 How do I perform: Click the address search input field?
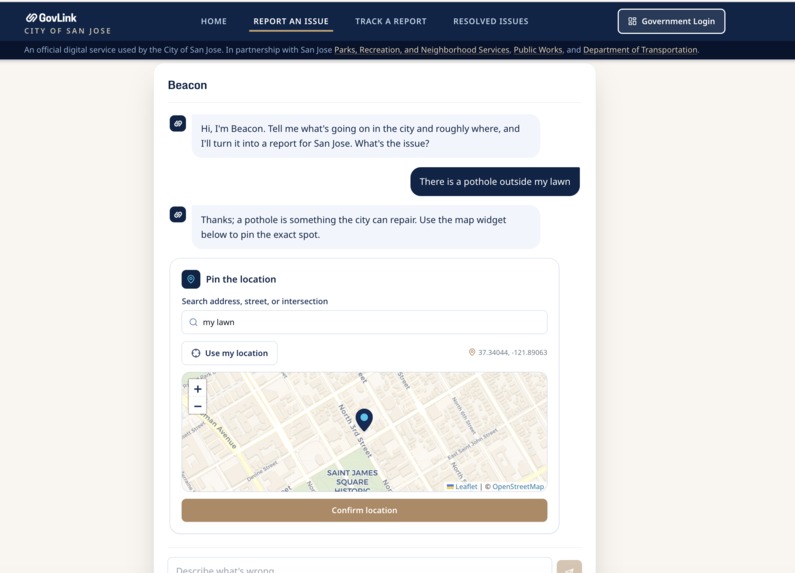tap(364, 322)
